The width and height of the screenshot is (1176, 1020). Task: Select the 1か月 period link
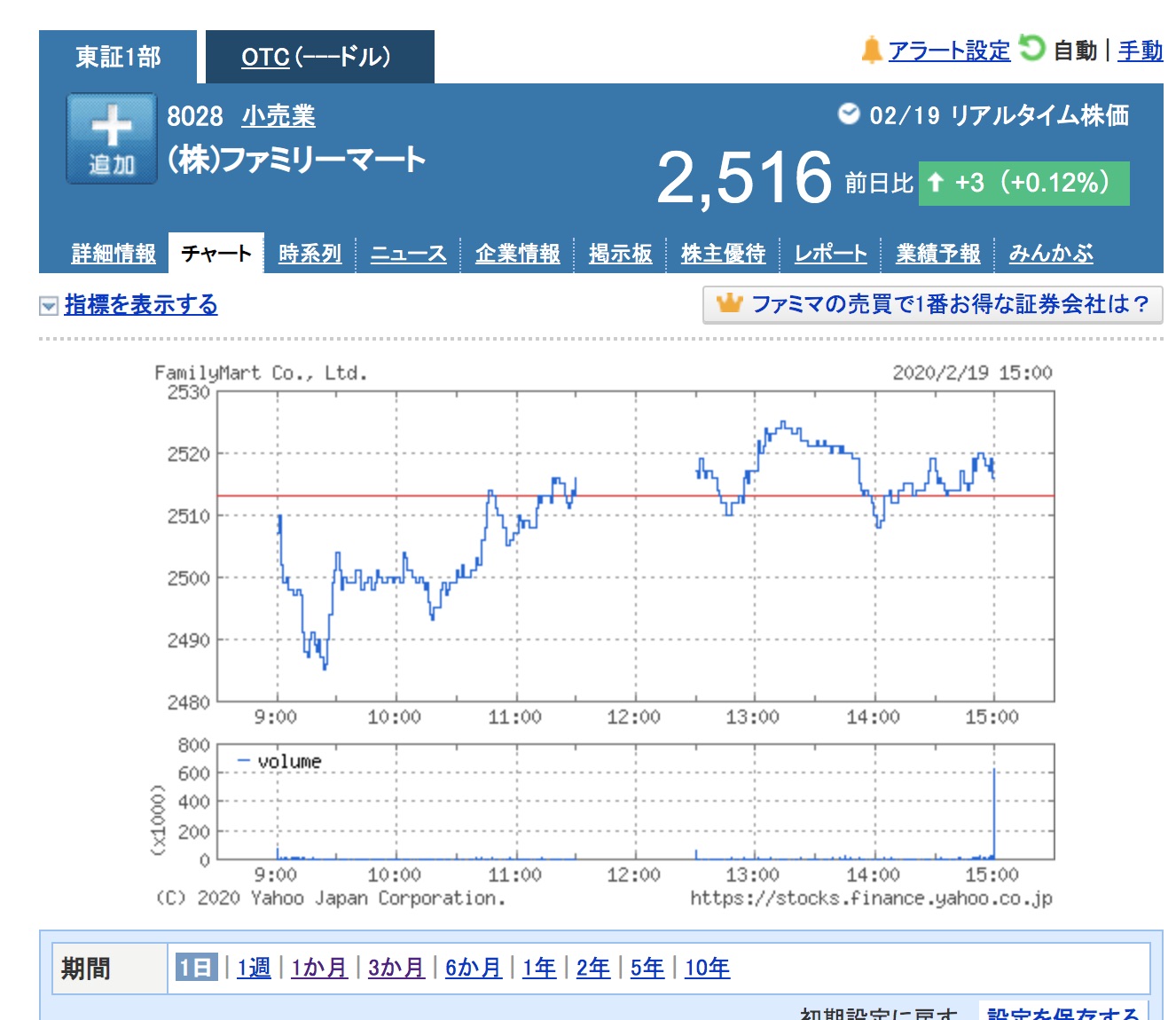[x=319, y=968]
